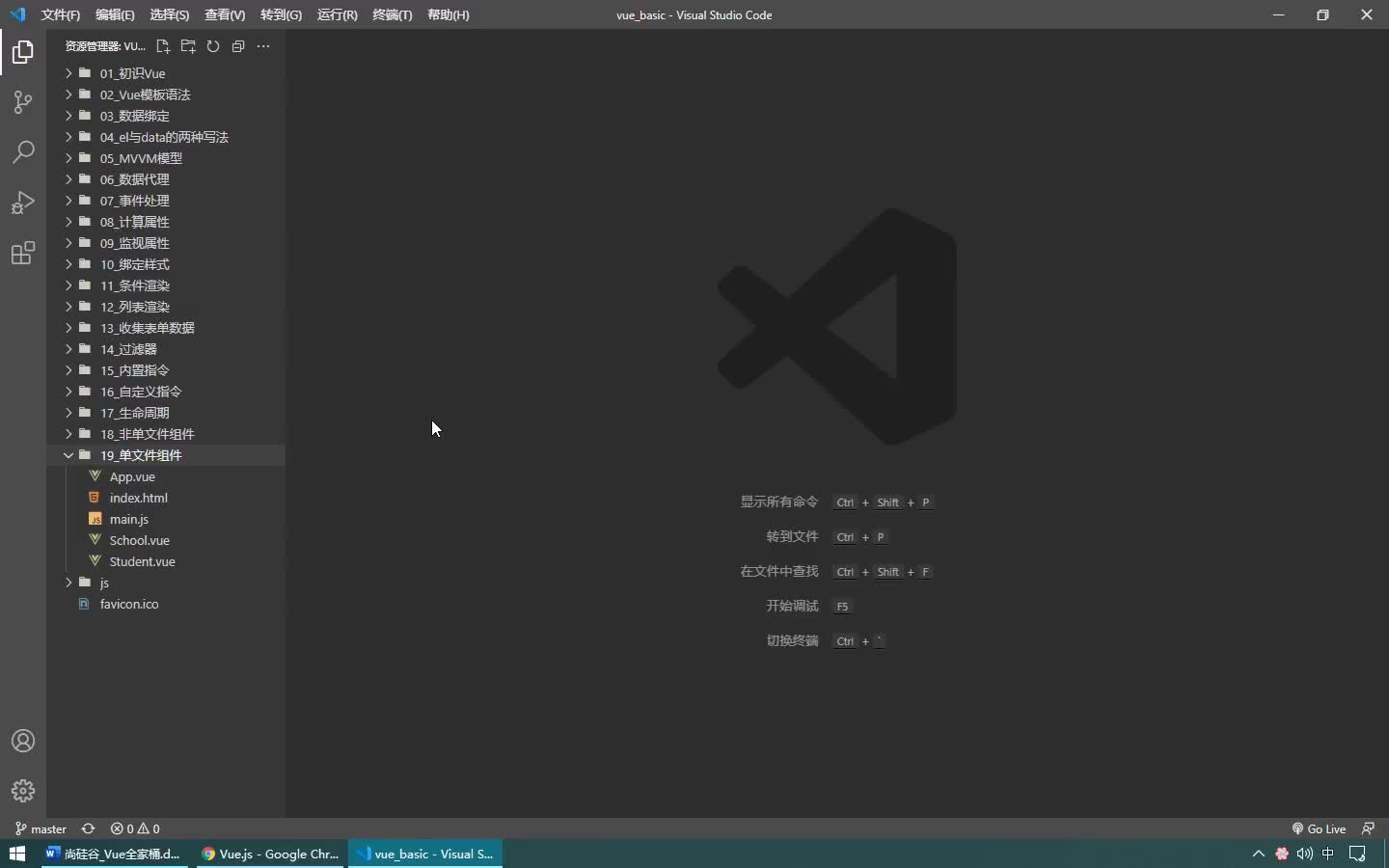This screenshot has width=1389, height=868.
Task: Expand the 06_数据代理 folder
Action: (166, 179)
